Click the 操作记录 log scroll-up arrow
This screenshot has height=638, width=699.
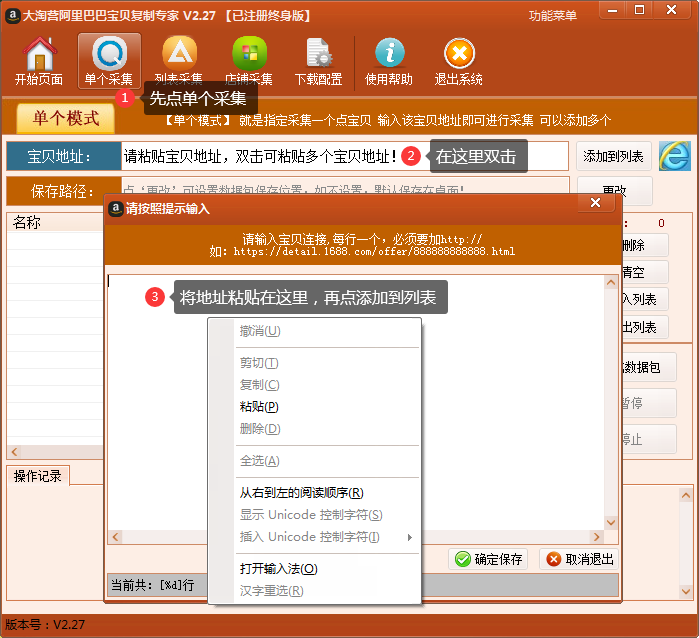[x=686, y=495]
